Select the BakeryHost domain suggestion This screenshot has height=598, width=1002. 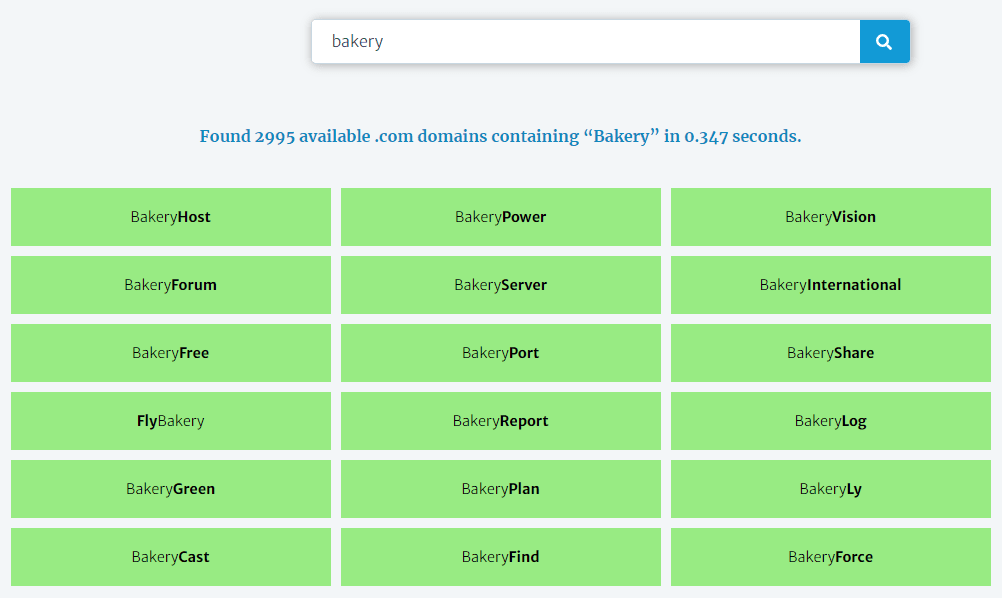170,217
